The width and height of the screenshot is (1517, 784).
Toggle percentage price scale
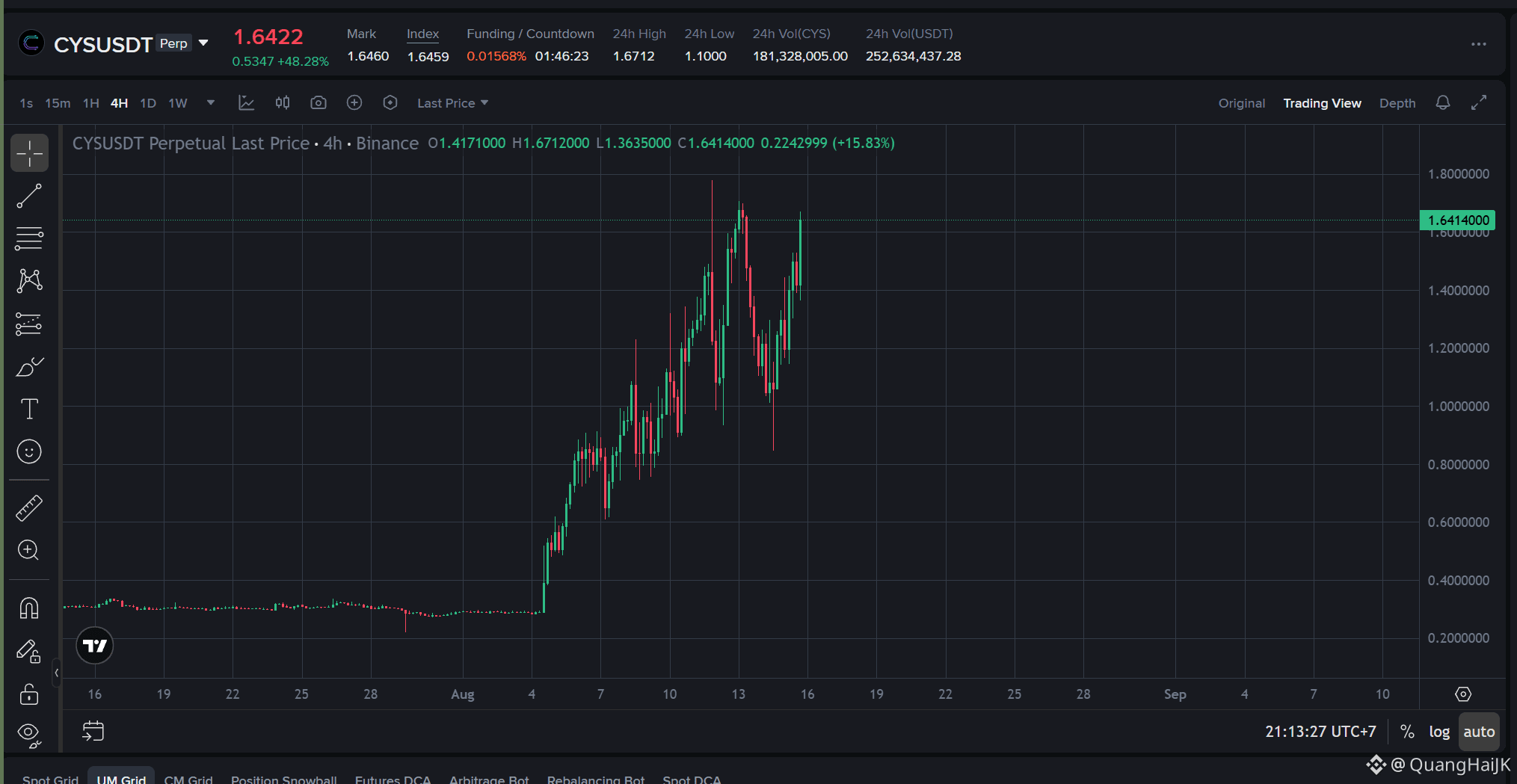(1407, 732)
